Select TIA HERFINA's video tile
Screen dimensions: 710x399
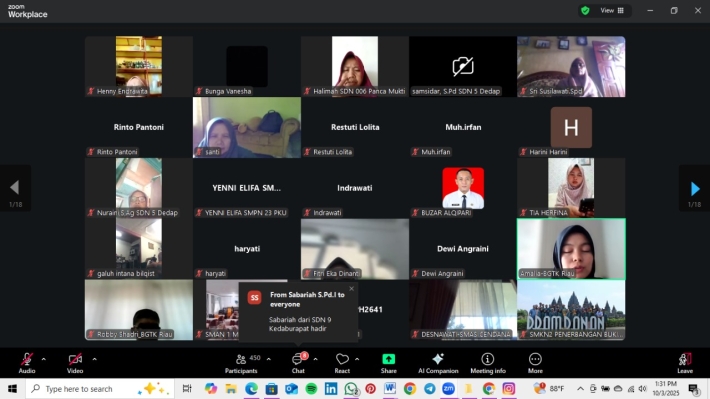(571, 188)
